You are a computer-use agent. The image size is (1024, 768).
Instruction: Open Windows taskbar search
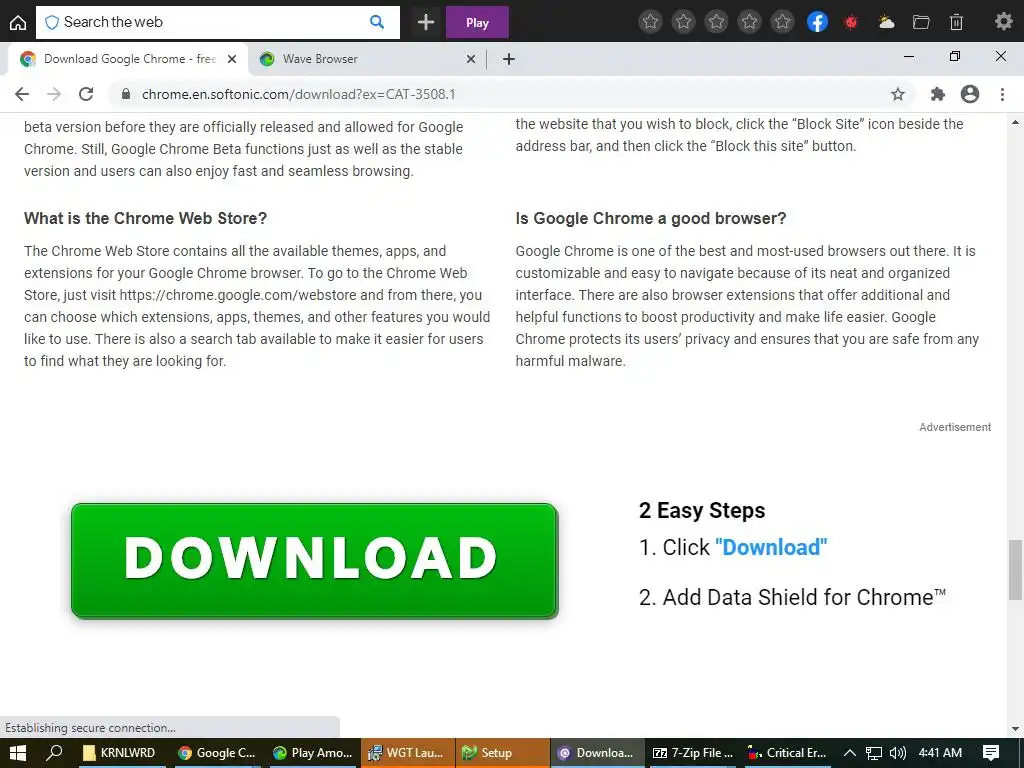(54, 753)
